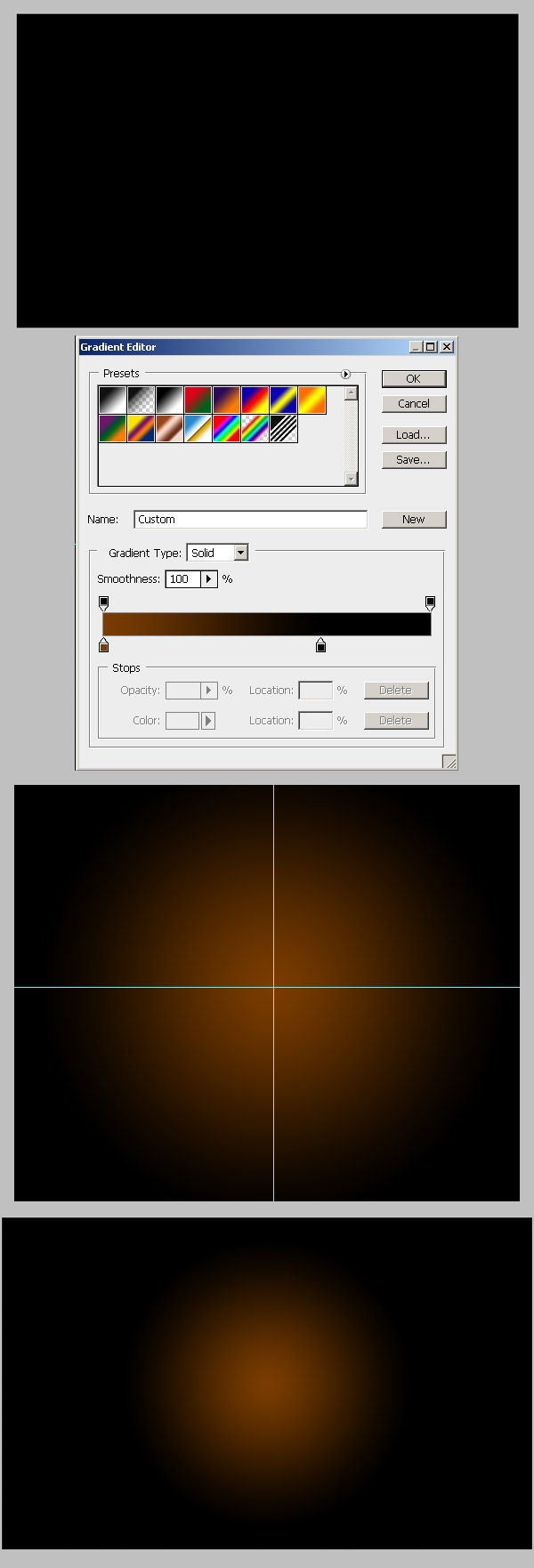Select the transparent stripes preset
This screenshot has width=534, height=1568.
click(284, 429)
